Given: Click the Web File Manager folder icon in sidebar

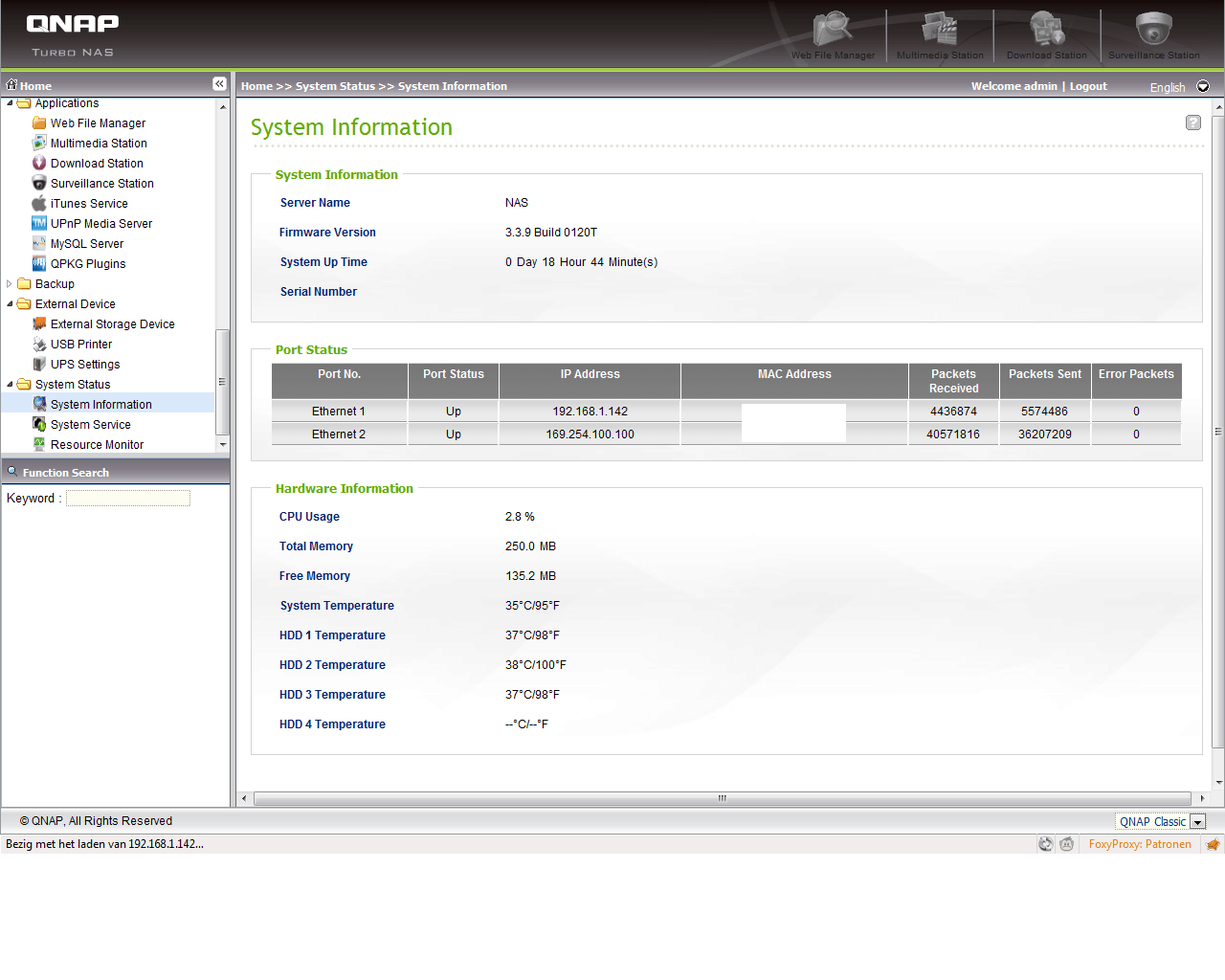Looking at the screenshot, I should point(39,122).
